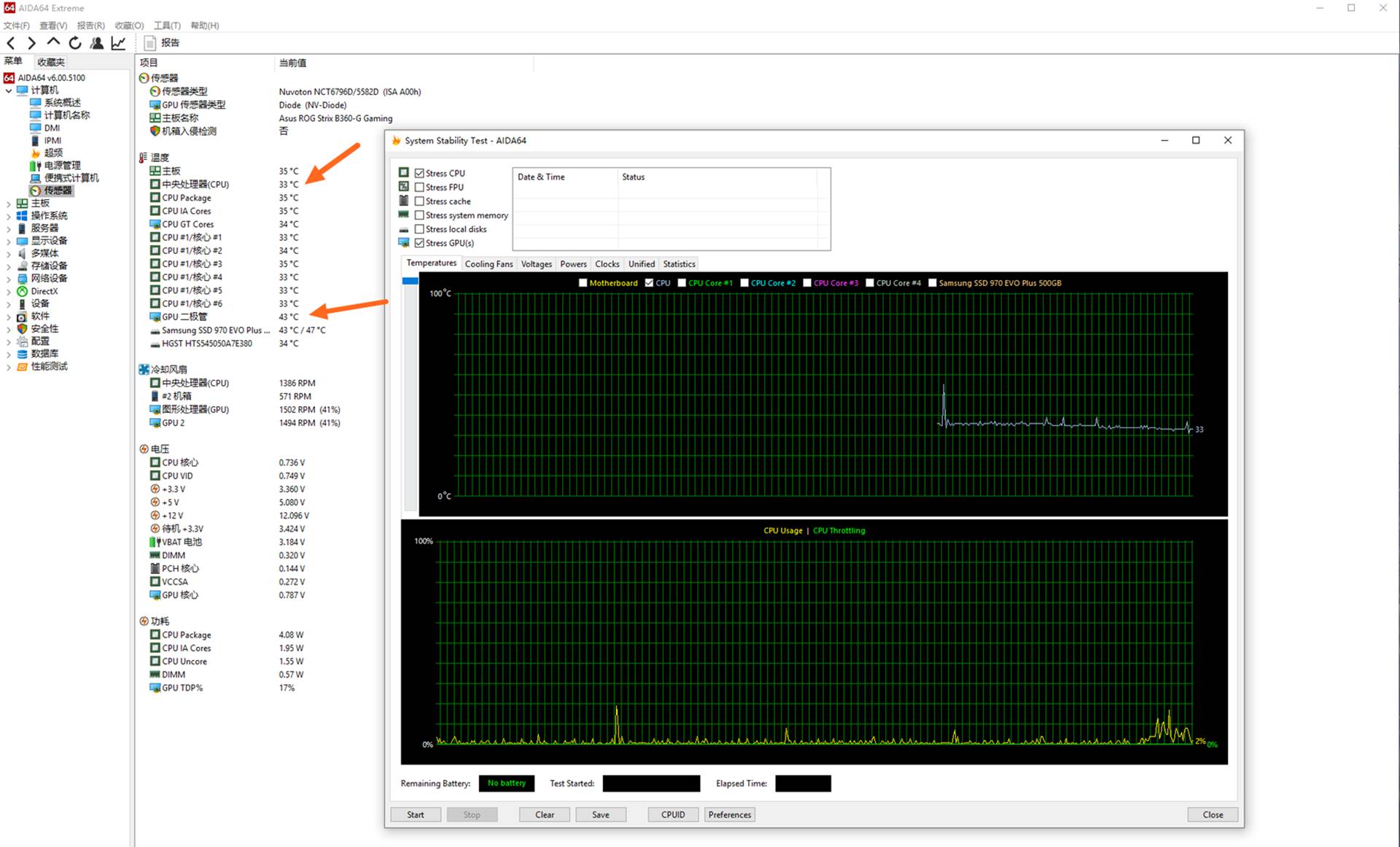Open the user accounts toolbar icon
Screen dimensions: 1400x847
click(x=96, y=43)
